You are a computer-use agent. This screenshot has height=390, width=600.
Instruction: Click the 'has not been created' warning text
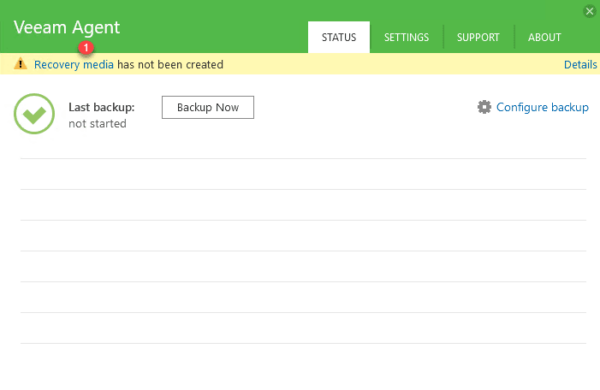pyautogui.click(x=170, y=65)
